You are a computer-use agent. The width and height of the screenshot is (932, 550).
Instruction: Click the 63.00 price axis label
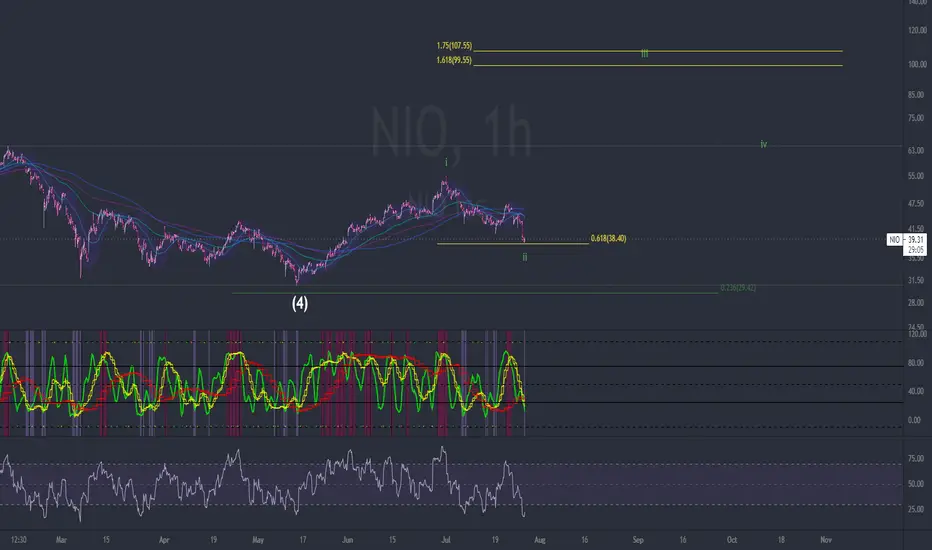click(916, 151)
